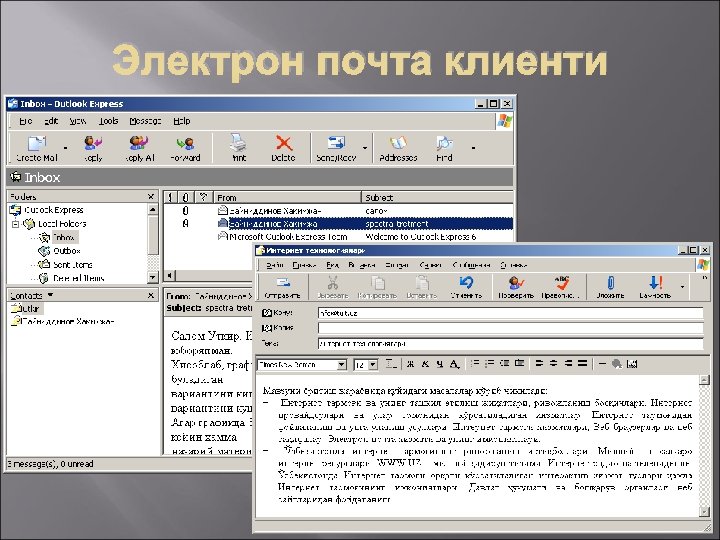Open the arrow next to Send/Recv

365,148
